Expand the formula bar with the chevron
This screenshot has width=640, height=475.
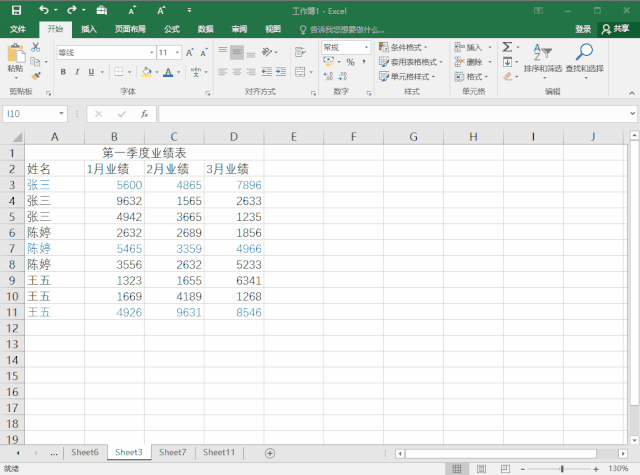632,113
